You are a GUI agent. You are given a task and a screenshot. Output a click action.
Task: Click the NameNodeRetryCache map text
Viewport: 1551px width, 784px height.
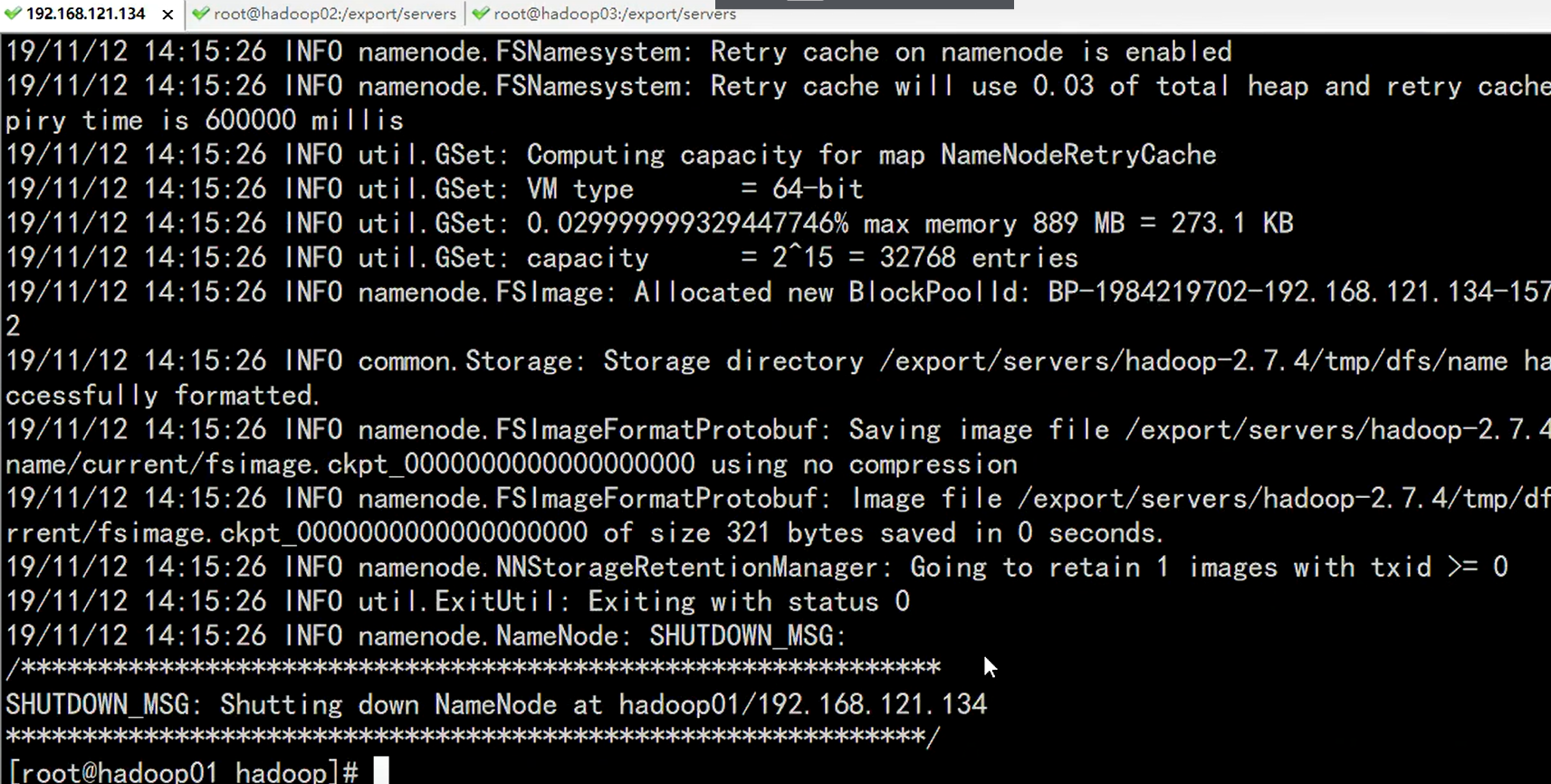[1077, 154]
